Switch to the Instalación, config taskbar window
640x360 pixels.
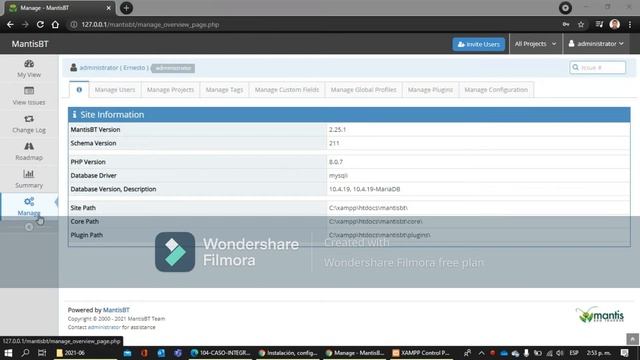click(x=288, y=353)
